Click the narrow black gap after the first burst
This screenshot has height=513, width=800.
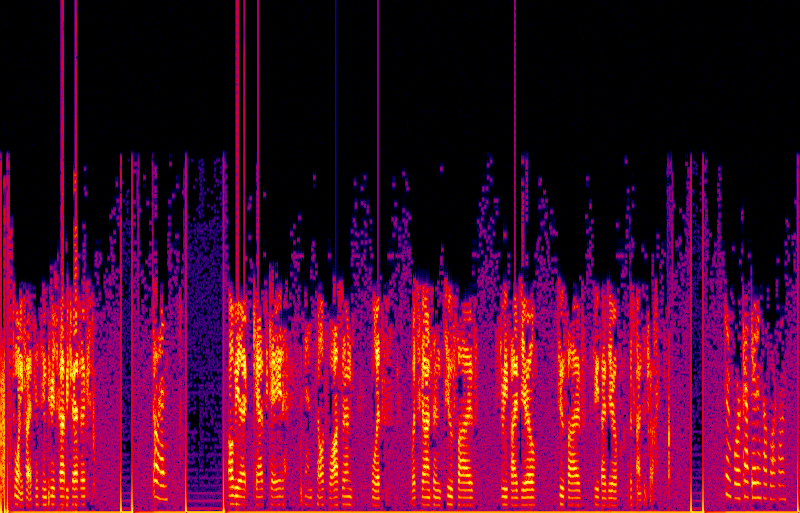(126, 400)
